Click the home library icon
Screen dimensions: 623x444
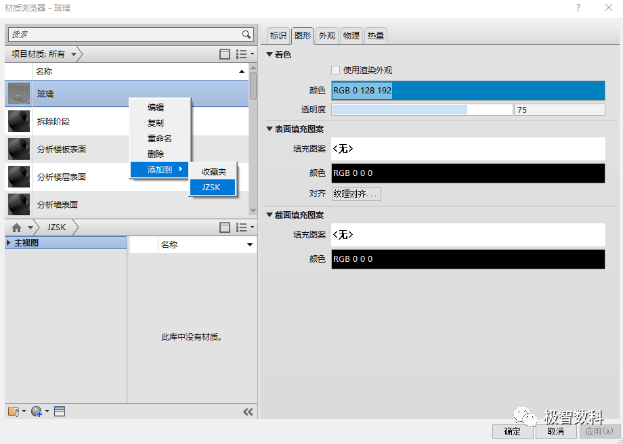pos(17,227)
